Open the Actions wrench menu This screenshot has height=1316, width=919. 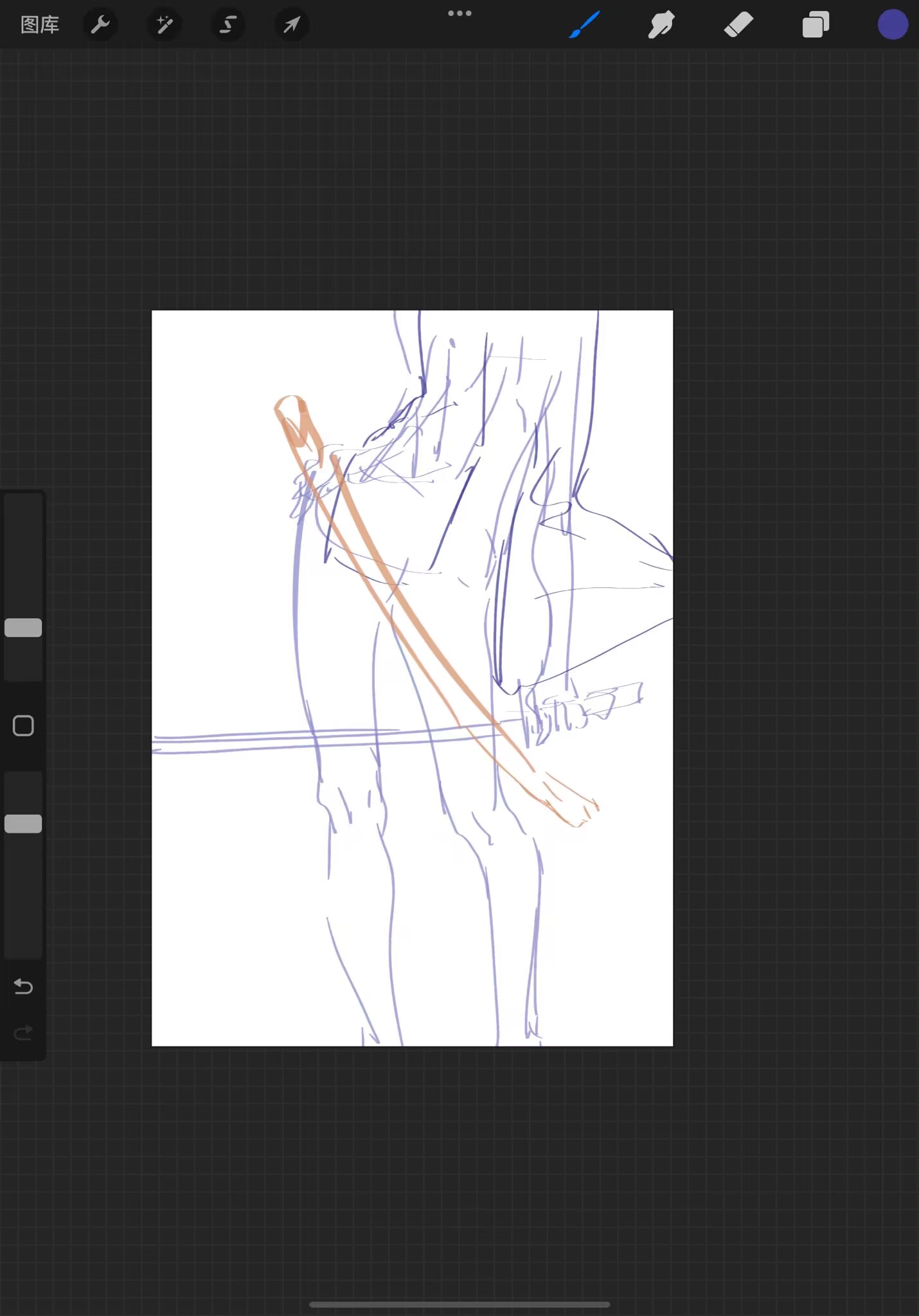(x=100, y=25)
